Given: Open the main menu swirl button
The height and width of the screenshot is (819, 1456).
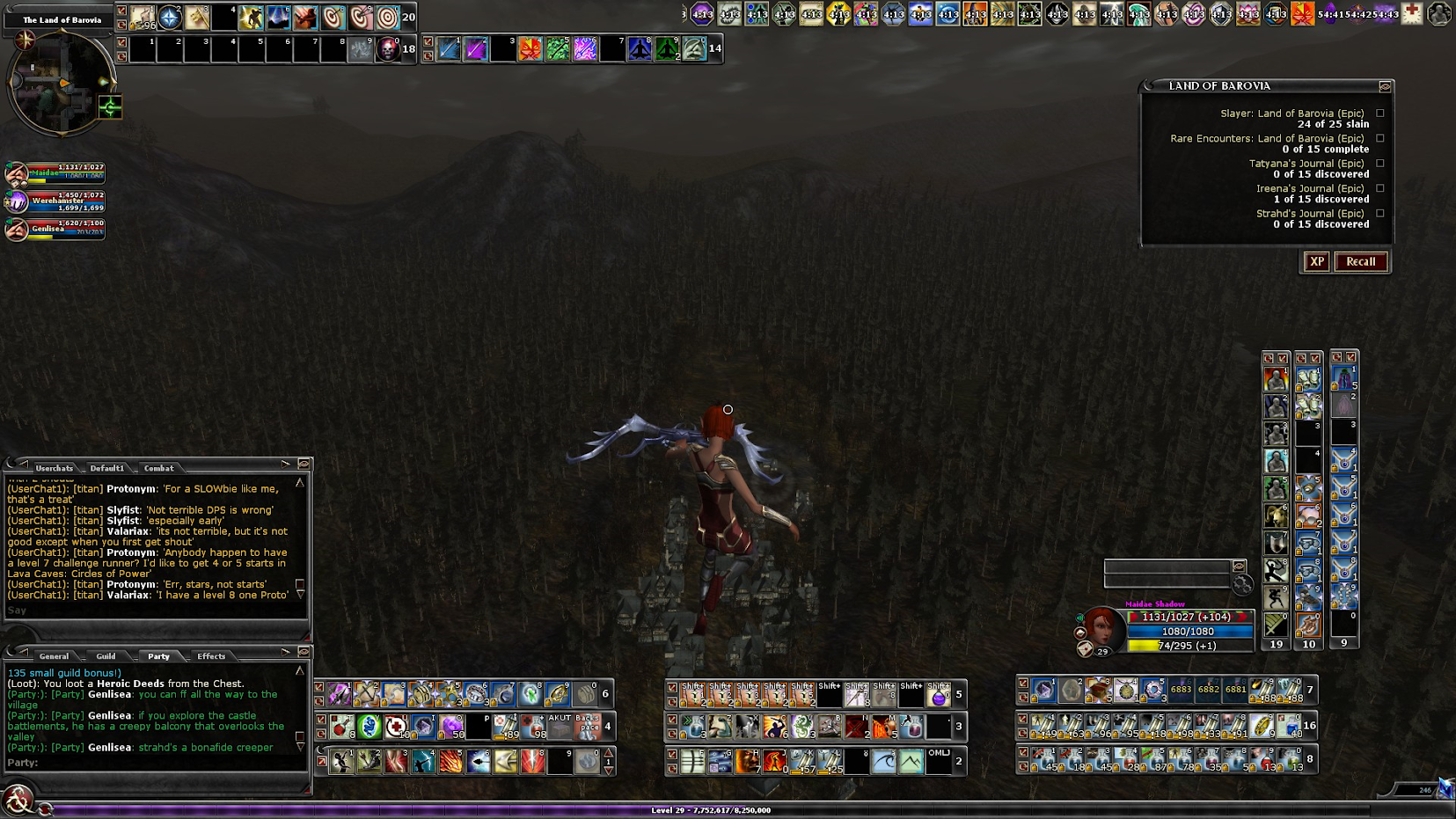Looking at the screenshot, I should coord(18,800).
